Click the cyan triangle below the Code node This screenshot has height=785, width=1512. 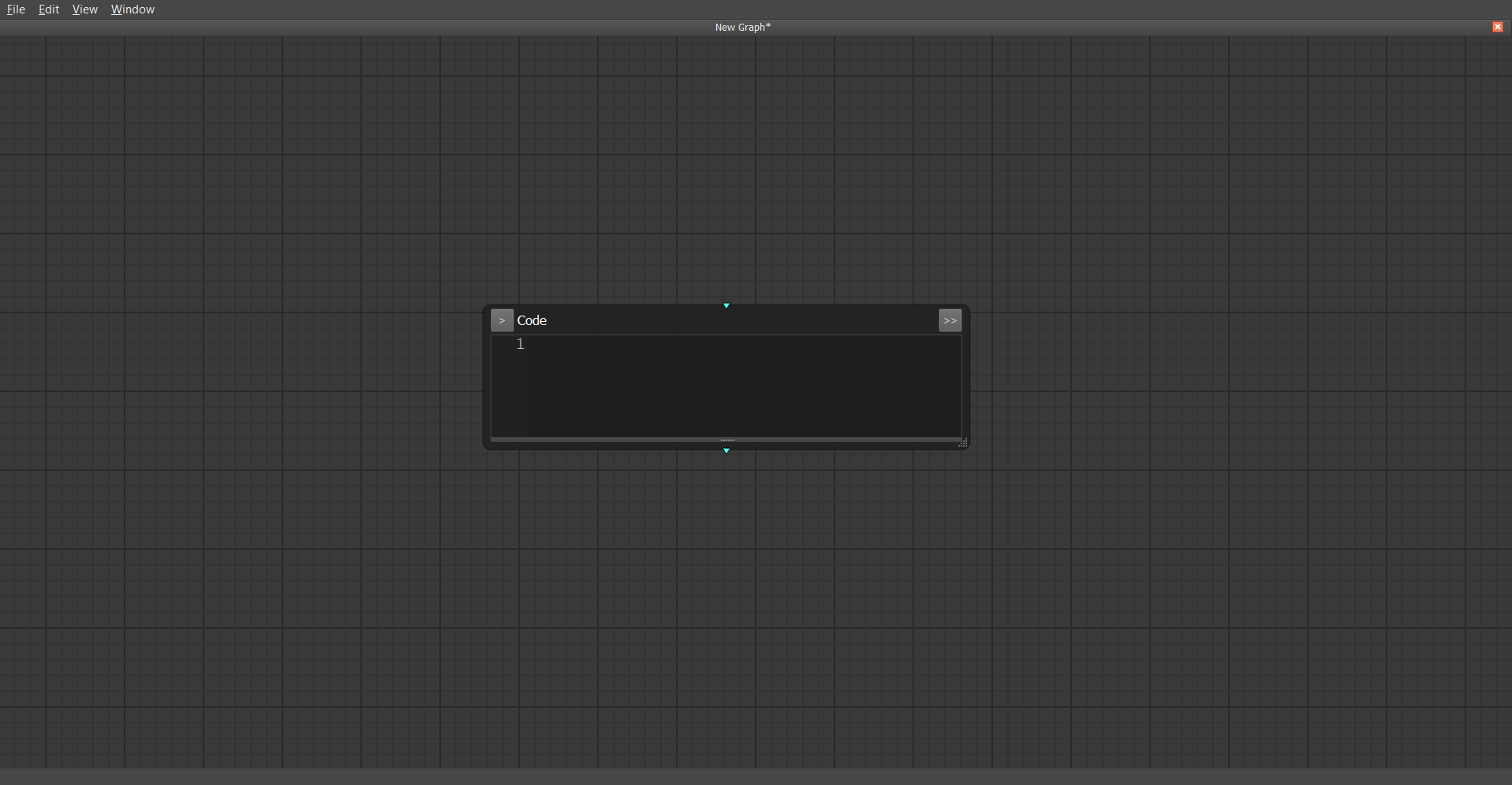click(x=726, y=450)
